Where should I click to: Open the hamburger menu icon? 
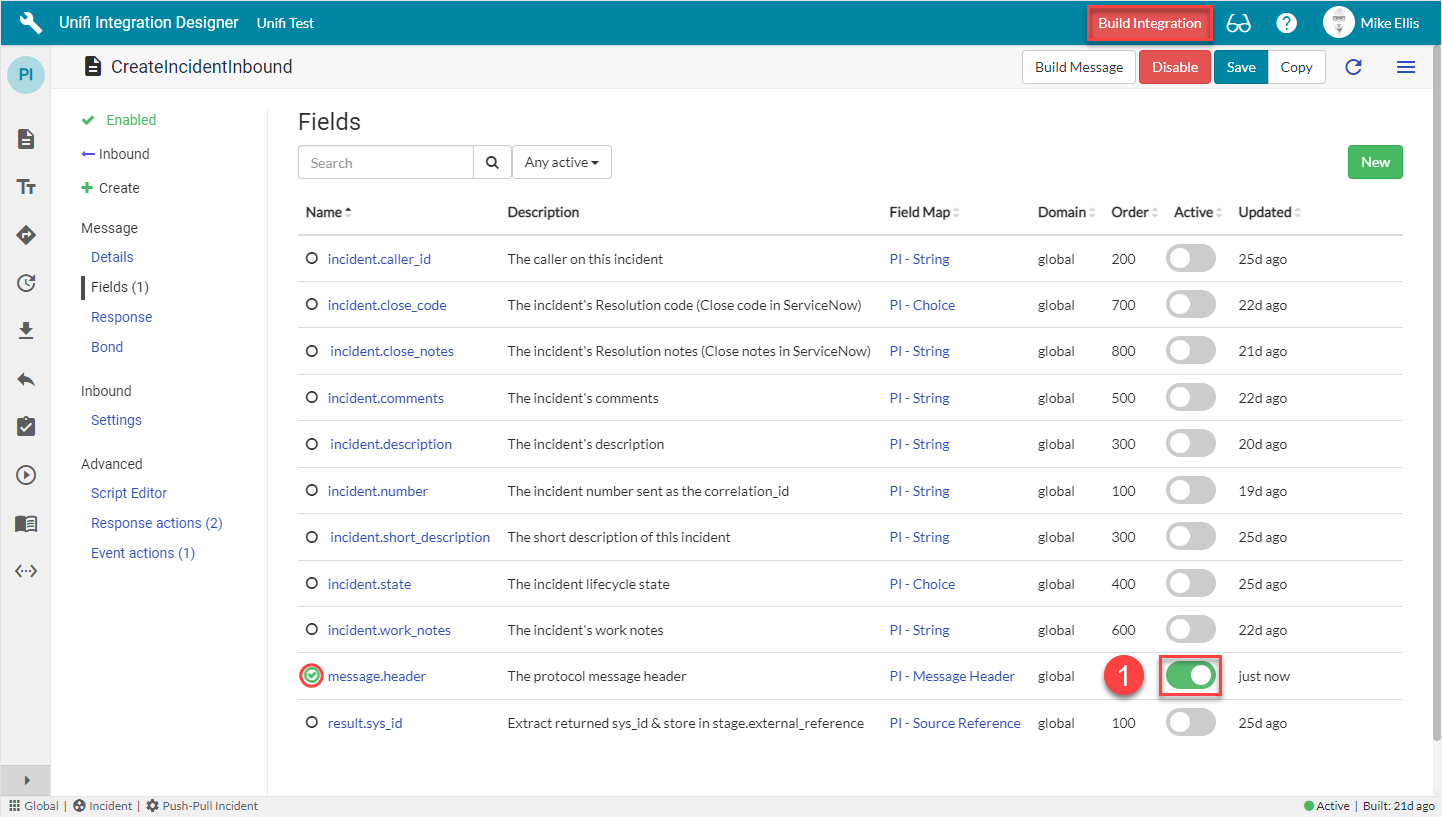tap(1405, 67)
